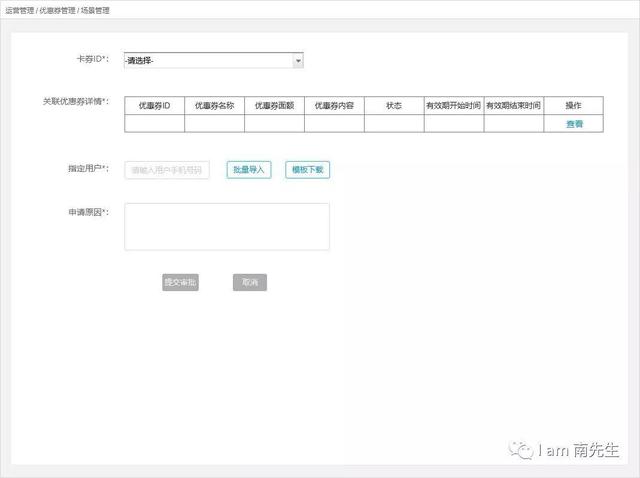The width and height of the screenshot is (640, 478).
Task: Click the dropdown arrow of 请选择 box
Action: pyautogui.click(x=298, y=60)
